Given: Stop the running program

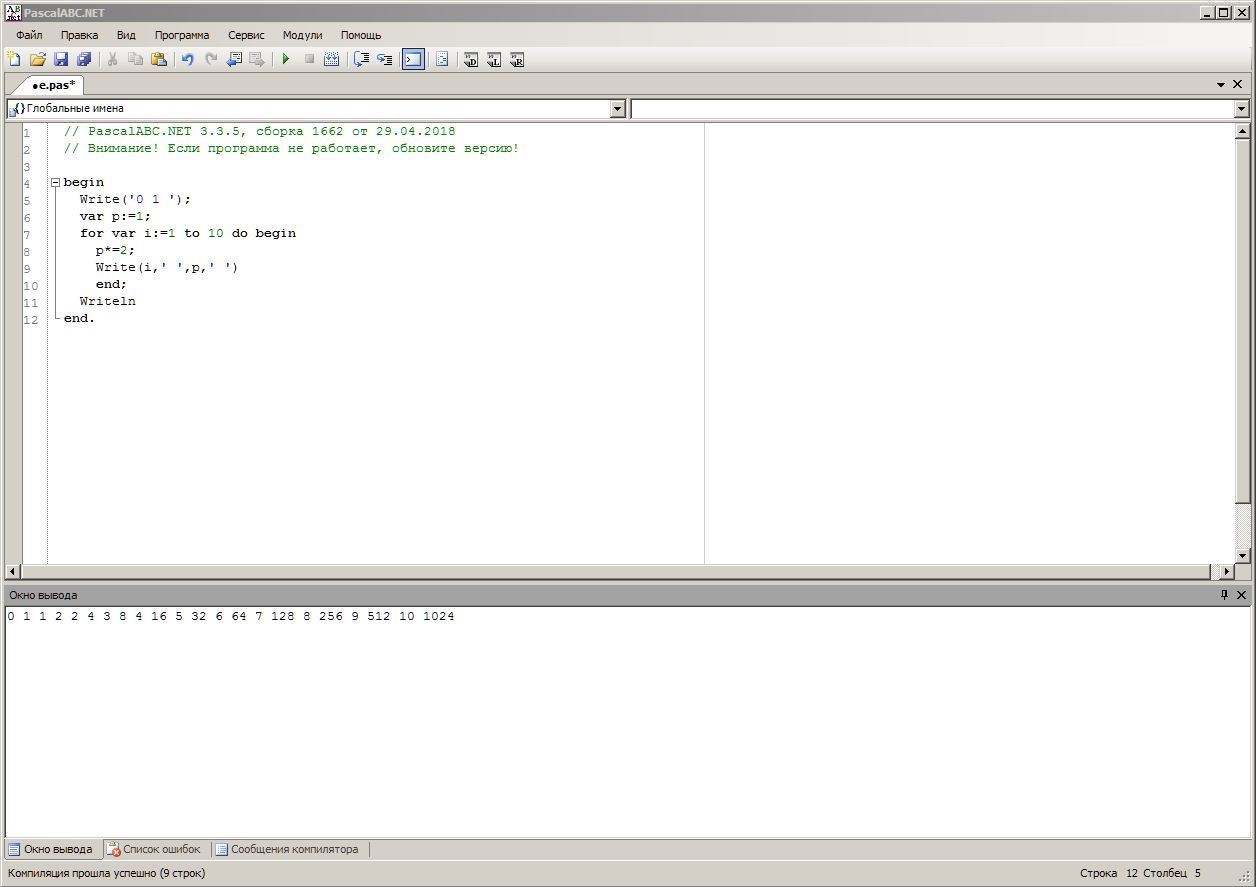Looking at the screenshot, I should pos(309,60).
